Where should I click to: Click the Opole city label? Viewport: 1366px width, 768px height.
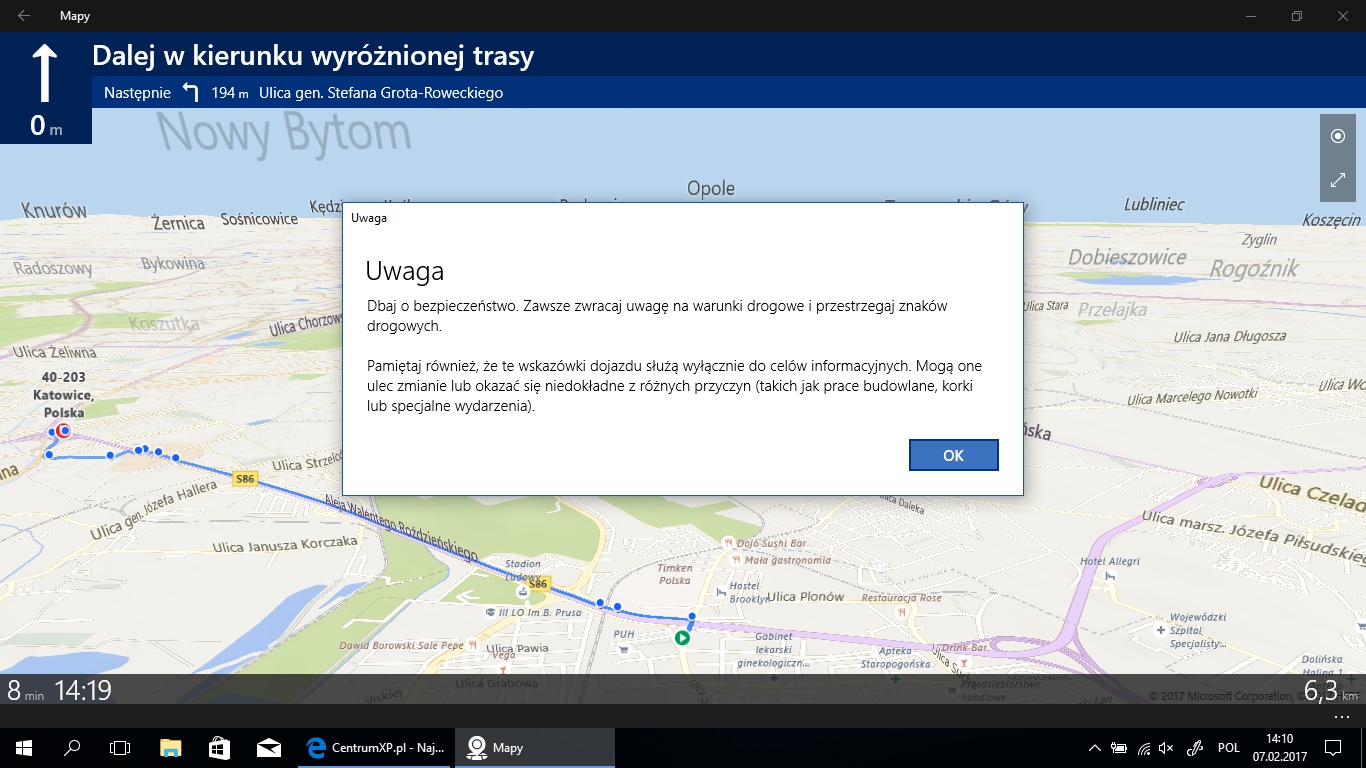coord(711,188)
